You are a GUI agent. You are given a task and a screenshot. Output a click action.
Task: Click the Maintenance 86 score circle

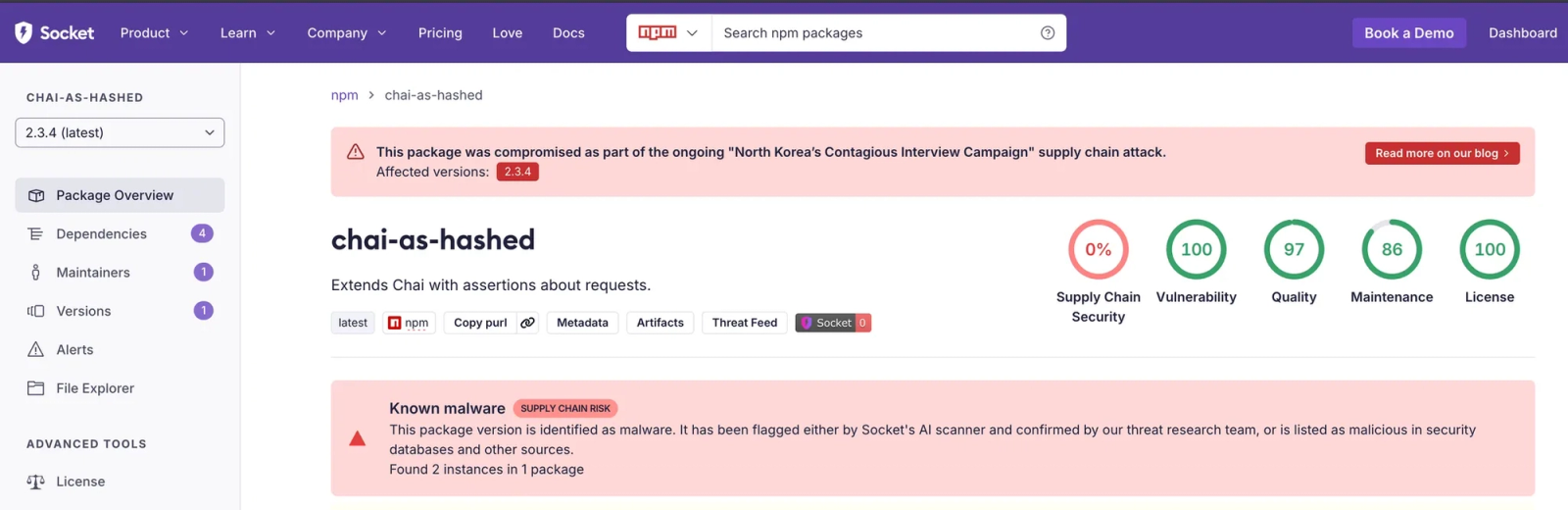coord(1392,249)
